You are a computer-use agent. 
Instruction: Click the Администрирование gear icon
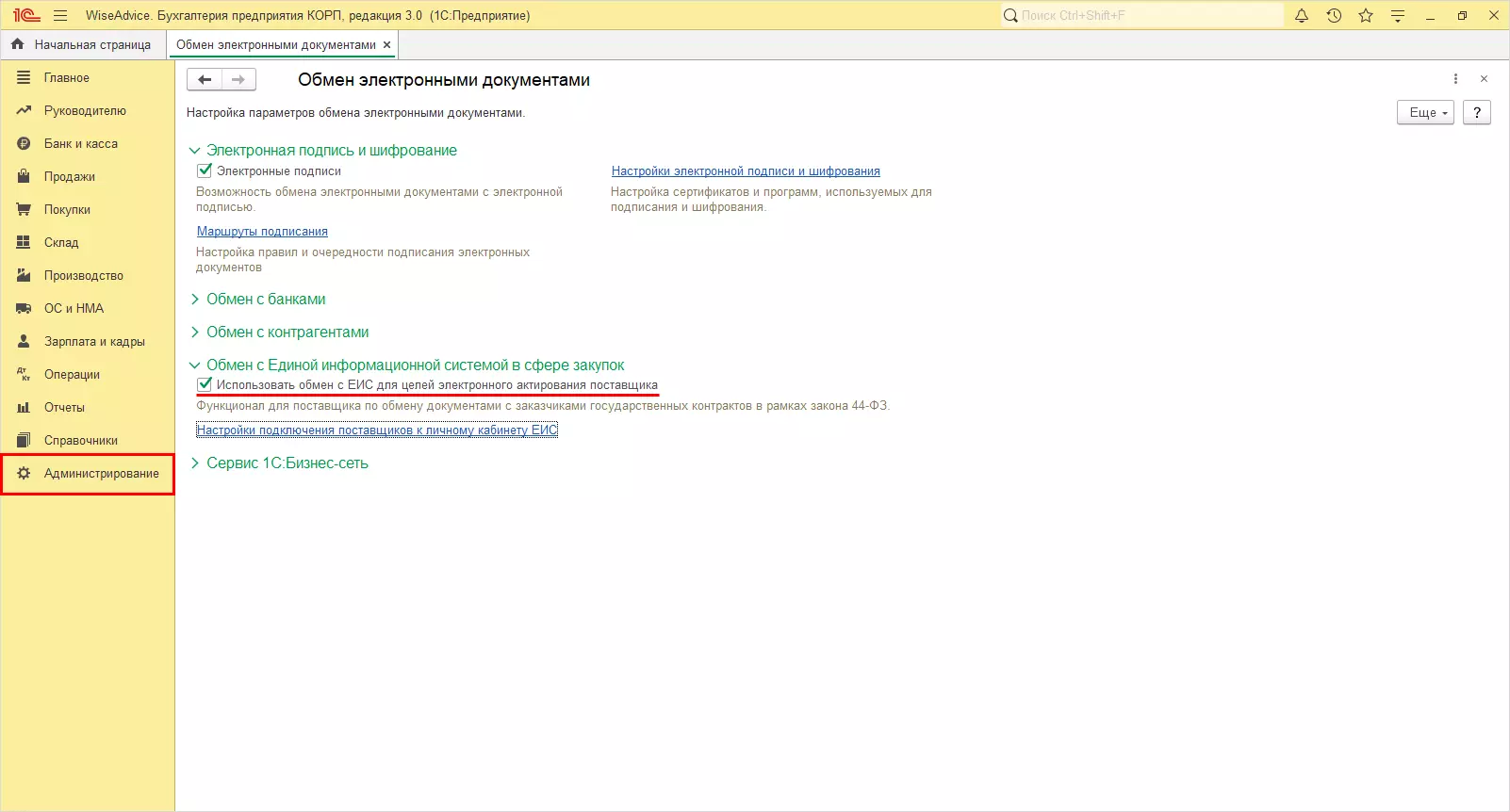click(x=24, y=473)
